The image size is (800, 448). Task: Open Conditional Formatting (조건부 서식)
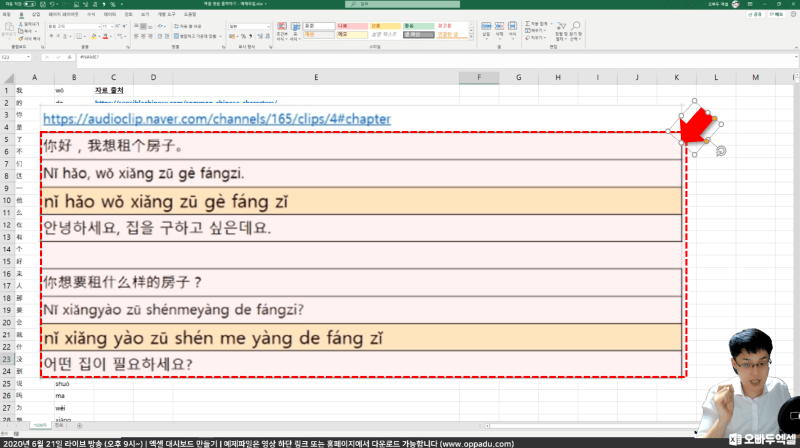point(281,31)
